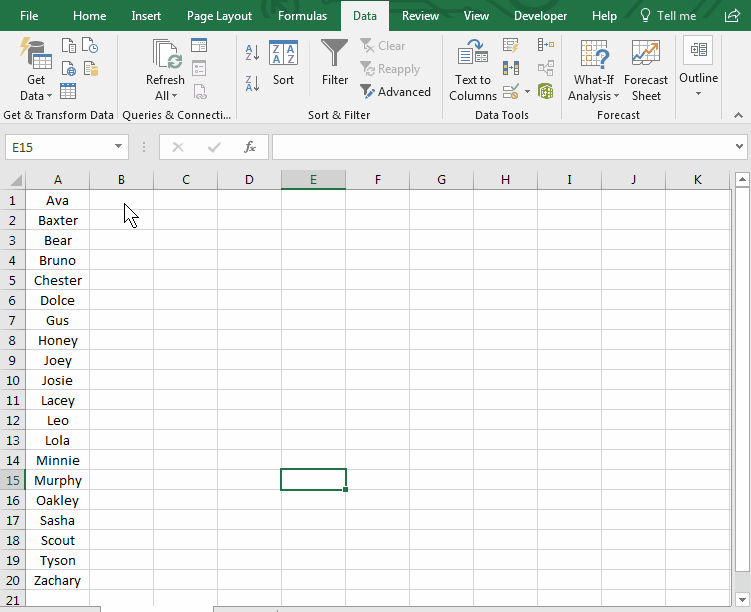Open the Name Box dropdown arrow

[119, 147]
